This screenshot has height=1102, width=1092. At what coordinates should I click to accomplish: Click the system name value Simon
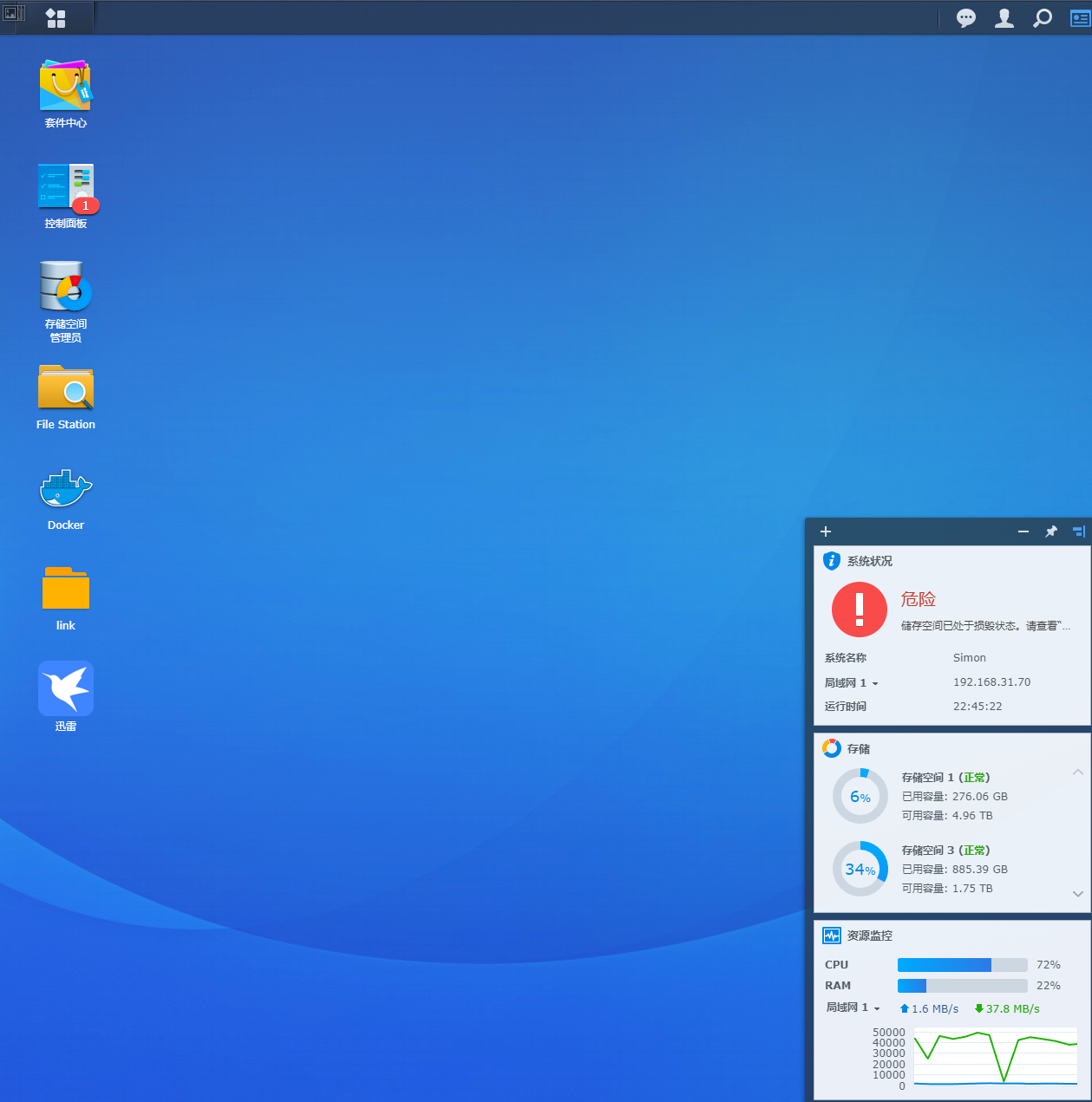970,658
